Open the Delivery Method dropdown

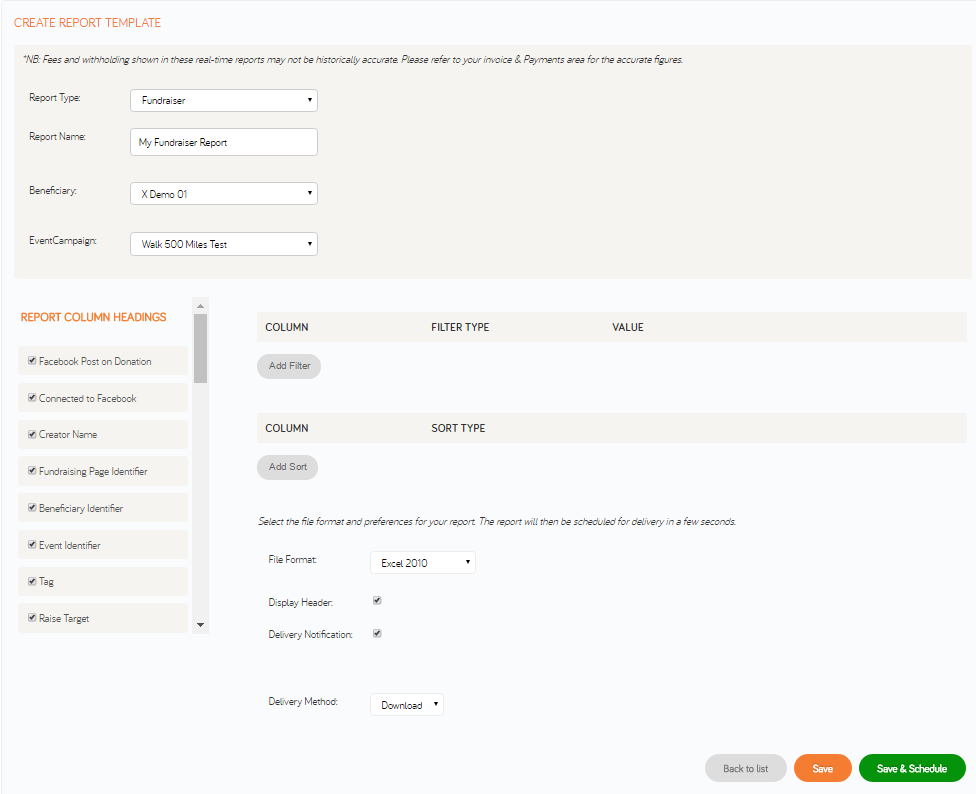406,704
